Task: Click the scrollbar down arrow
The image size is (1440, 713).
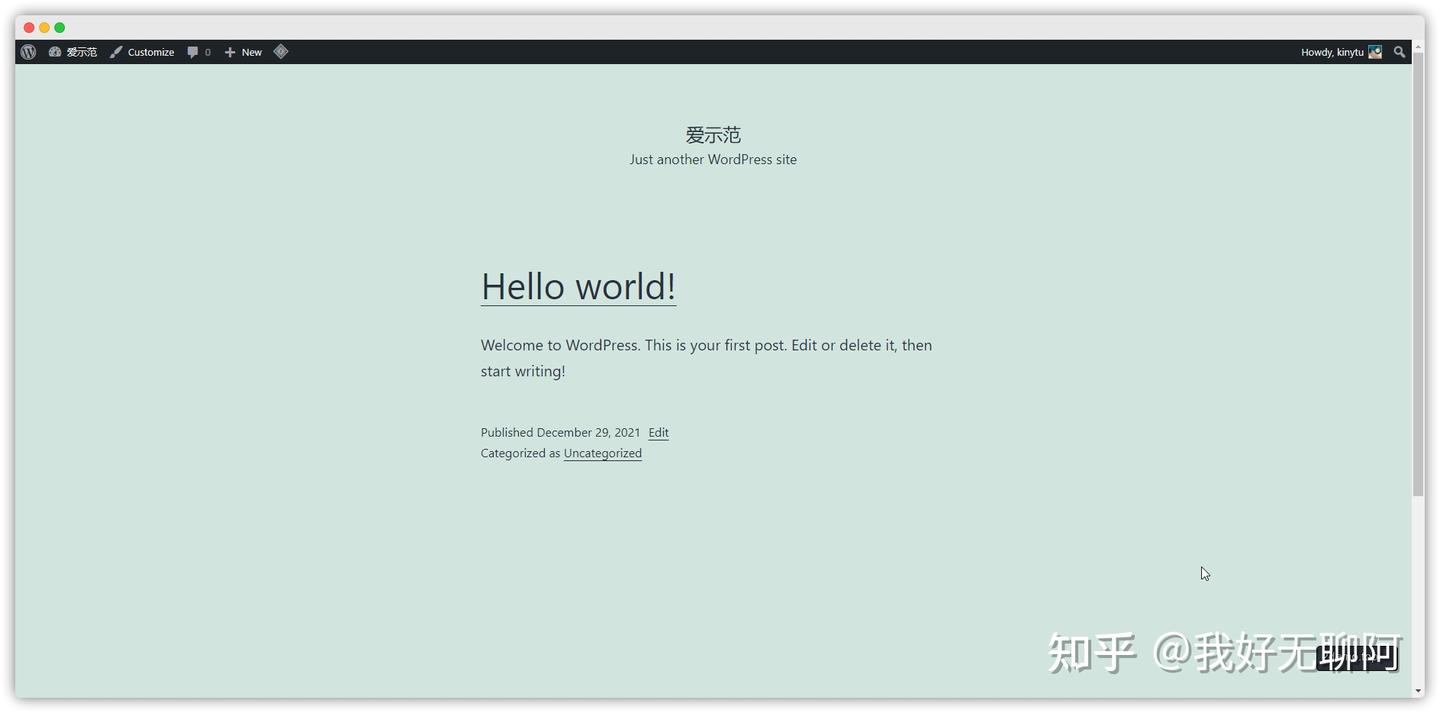Action: 1418,691
